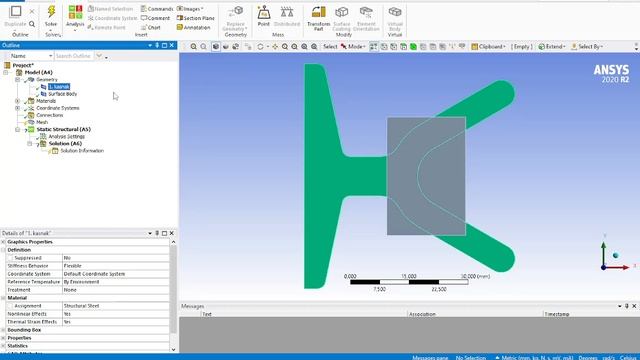Image resolution: width=640 pixels, height=360 pixels.
Task: Click the Empty clipboard indicator
Action: point(522,47)
